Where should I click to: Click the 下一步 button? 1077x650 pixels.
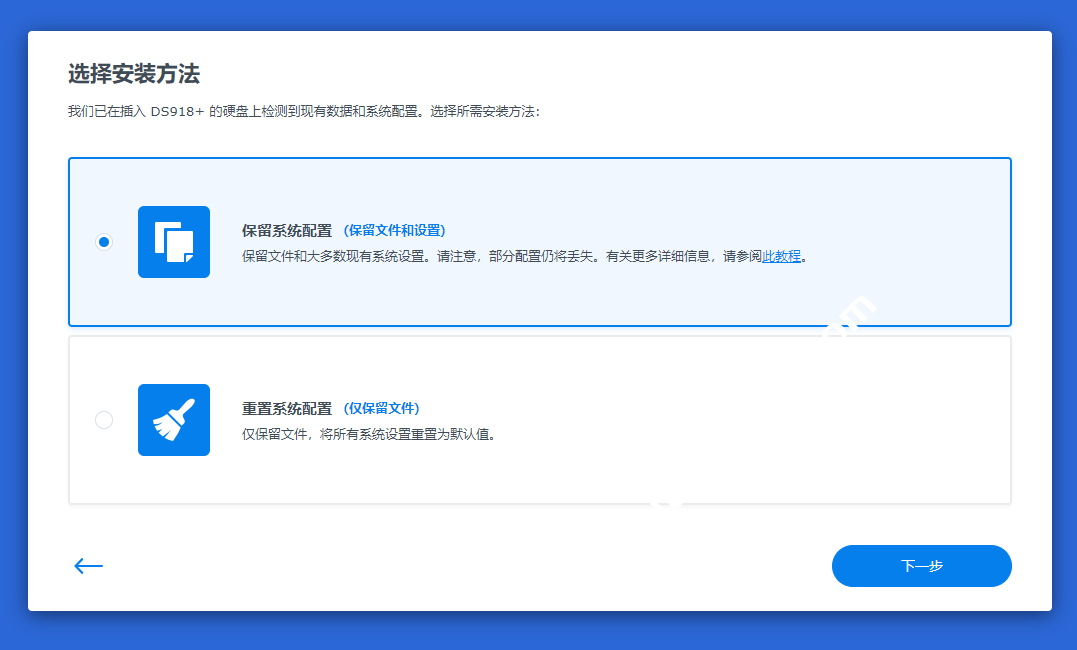click(921, 566)
